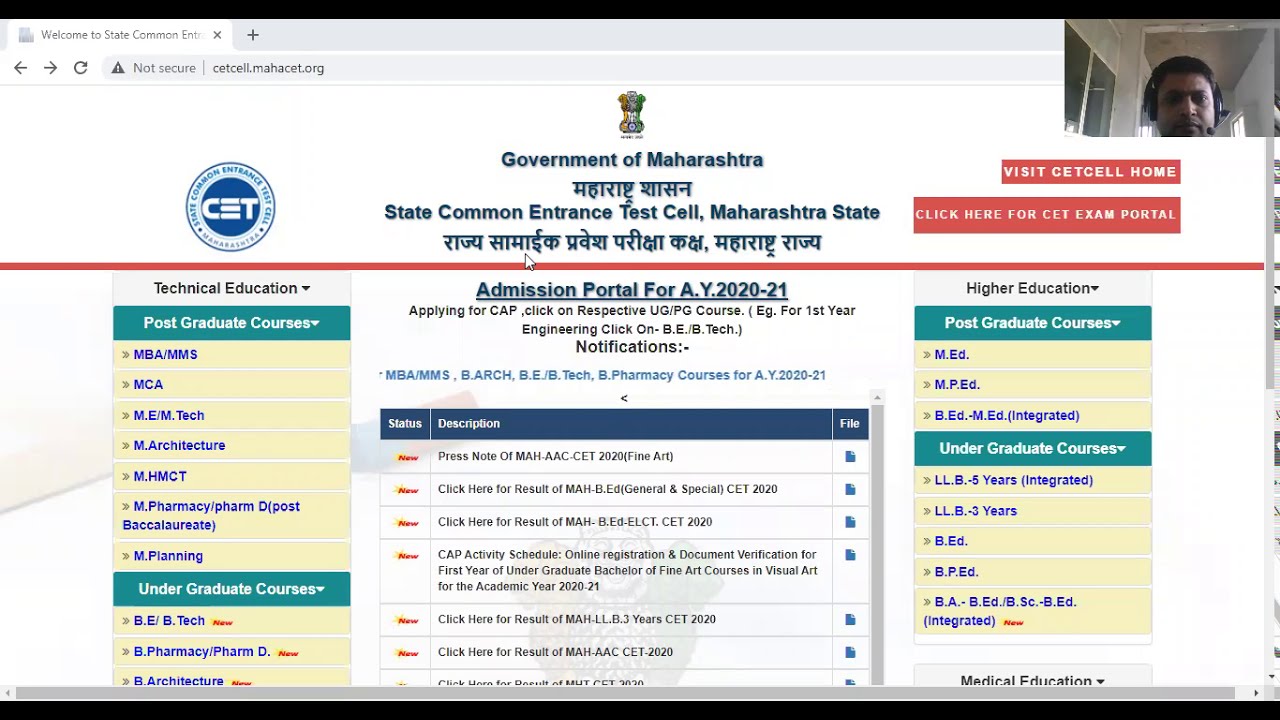Open the B.Architecture link
Screen dimensions: 1280x720
[179, 681]
